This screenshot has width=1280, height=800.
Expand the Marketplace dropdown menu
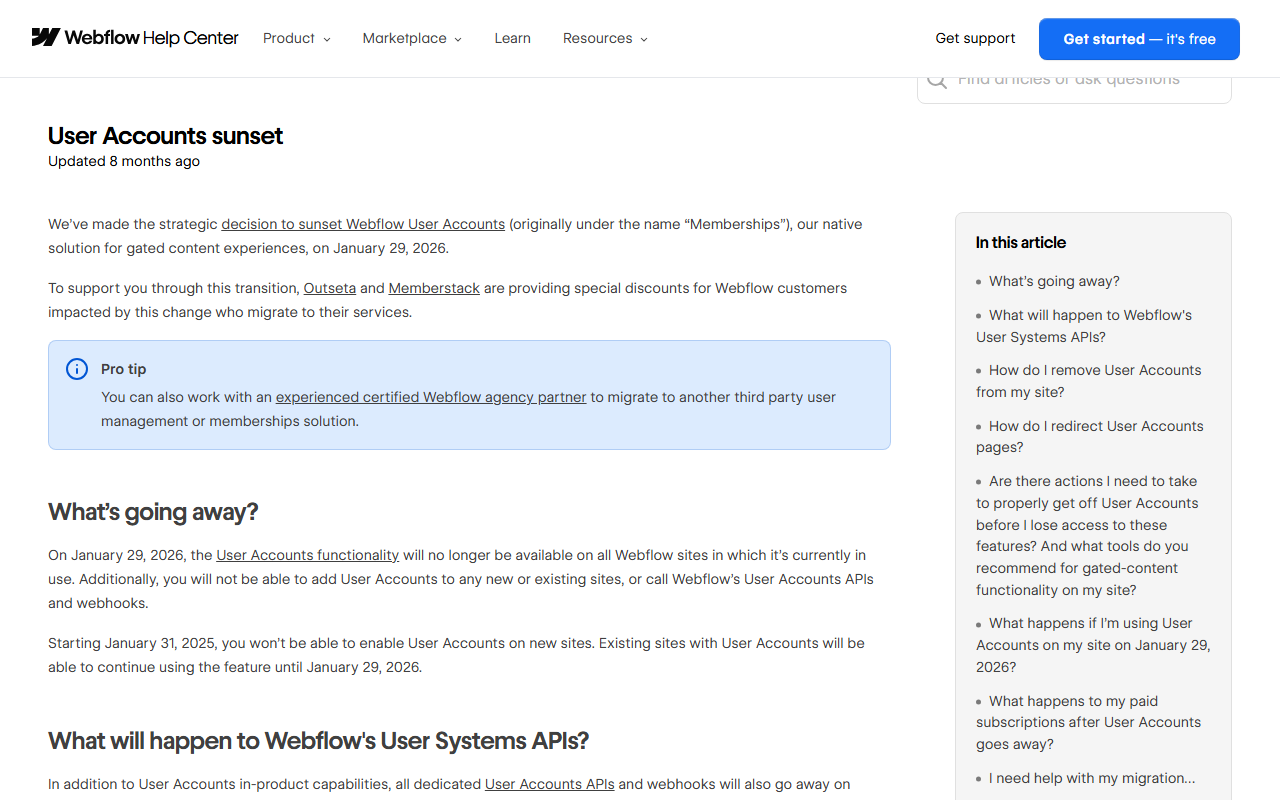[412, 38]
